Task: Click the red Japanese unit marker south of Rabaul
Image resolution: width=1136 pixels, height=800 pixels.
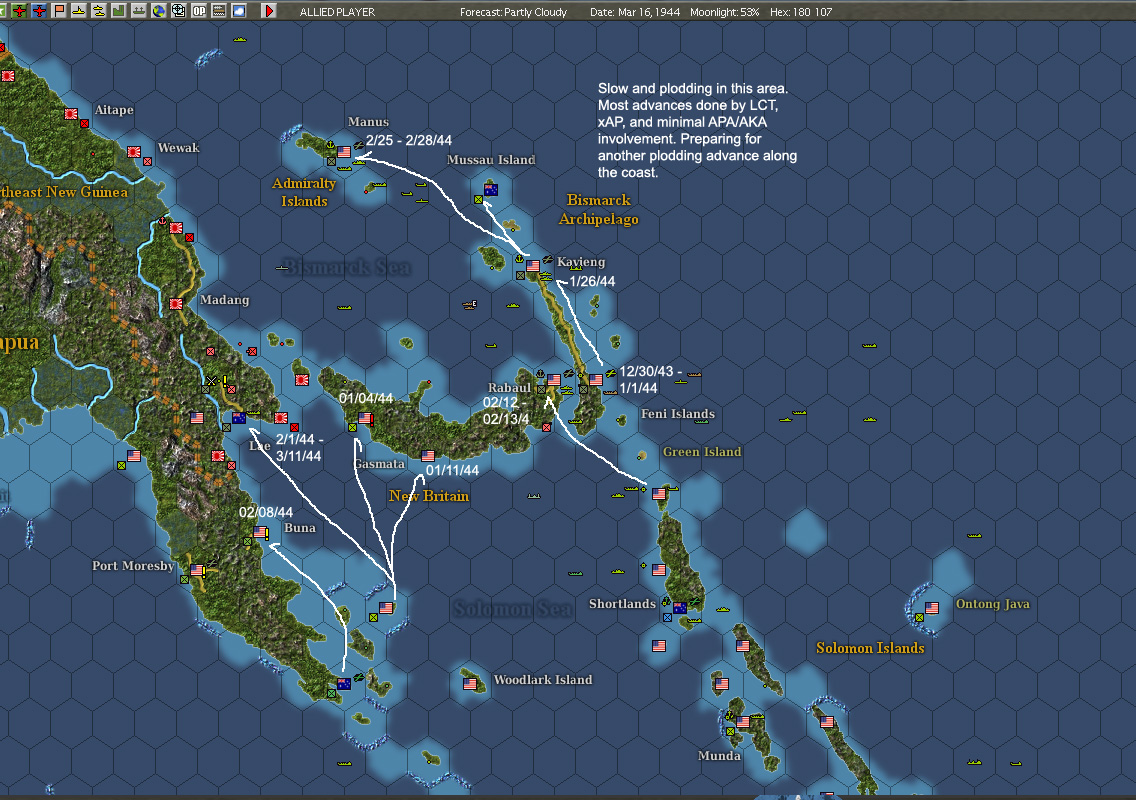Action: point(547,428)
